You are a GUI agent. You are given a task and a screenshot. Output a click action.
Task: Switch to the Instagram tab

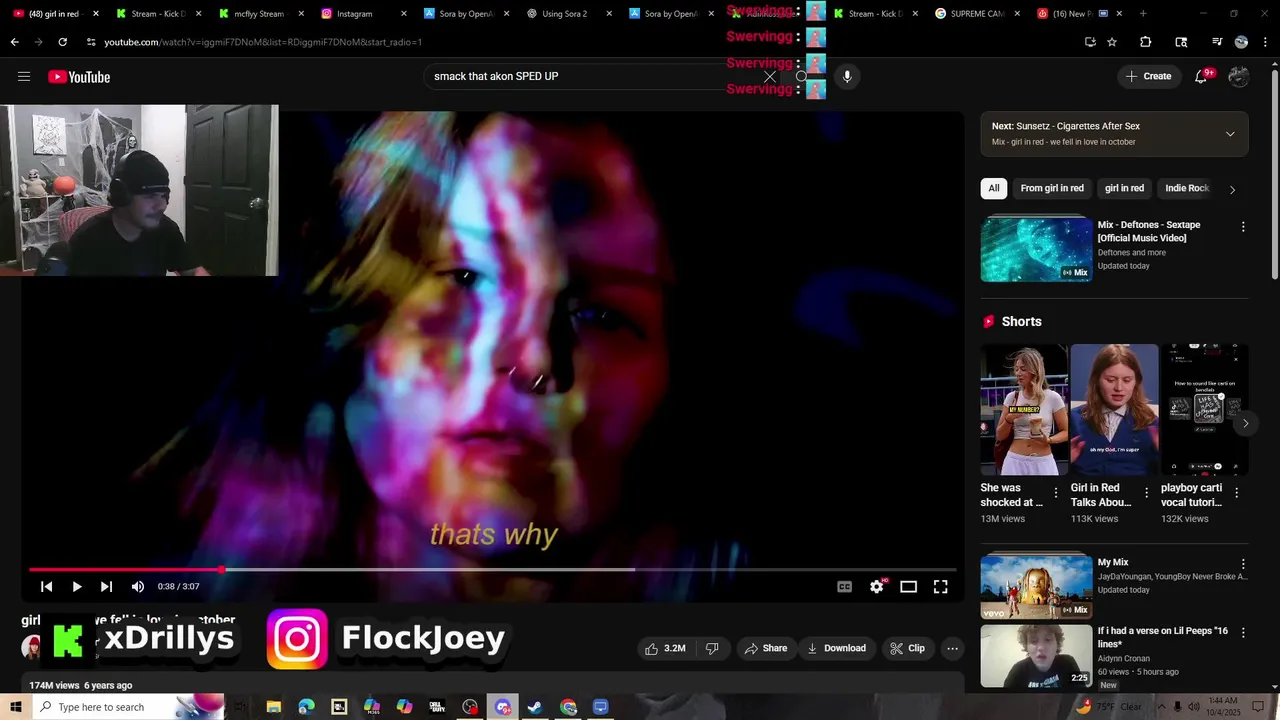pyautogui.click(x=364, y=14)
